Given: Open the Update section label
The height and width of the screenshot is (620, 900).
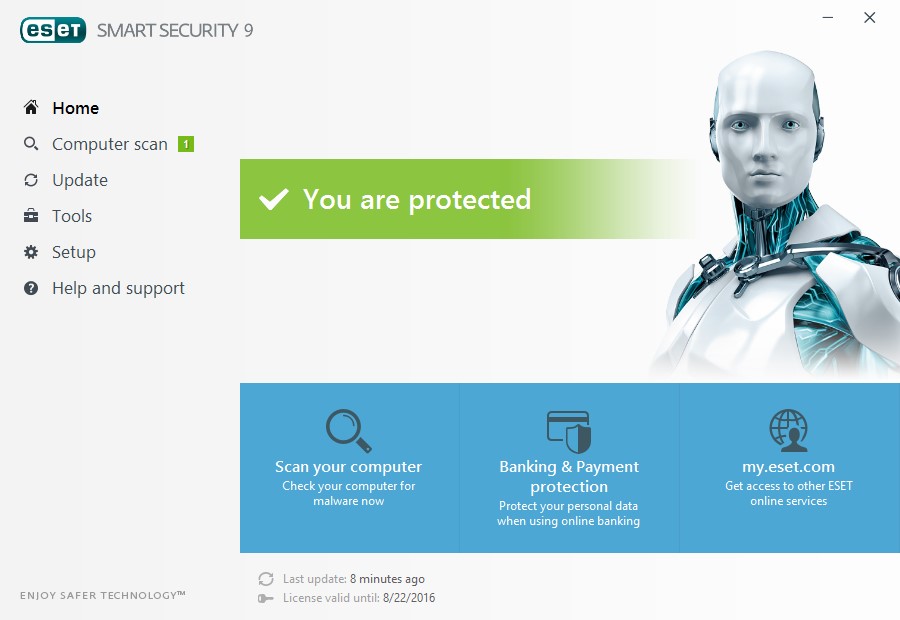Looking at the screenshot, I should pyautogui.click(x=80, y=180).
